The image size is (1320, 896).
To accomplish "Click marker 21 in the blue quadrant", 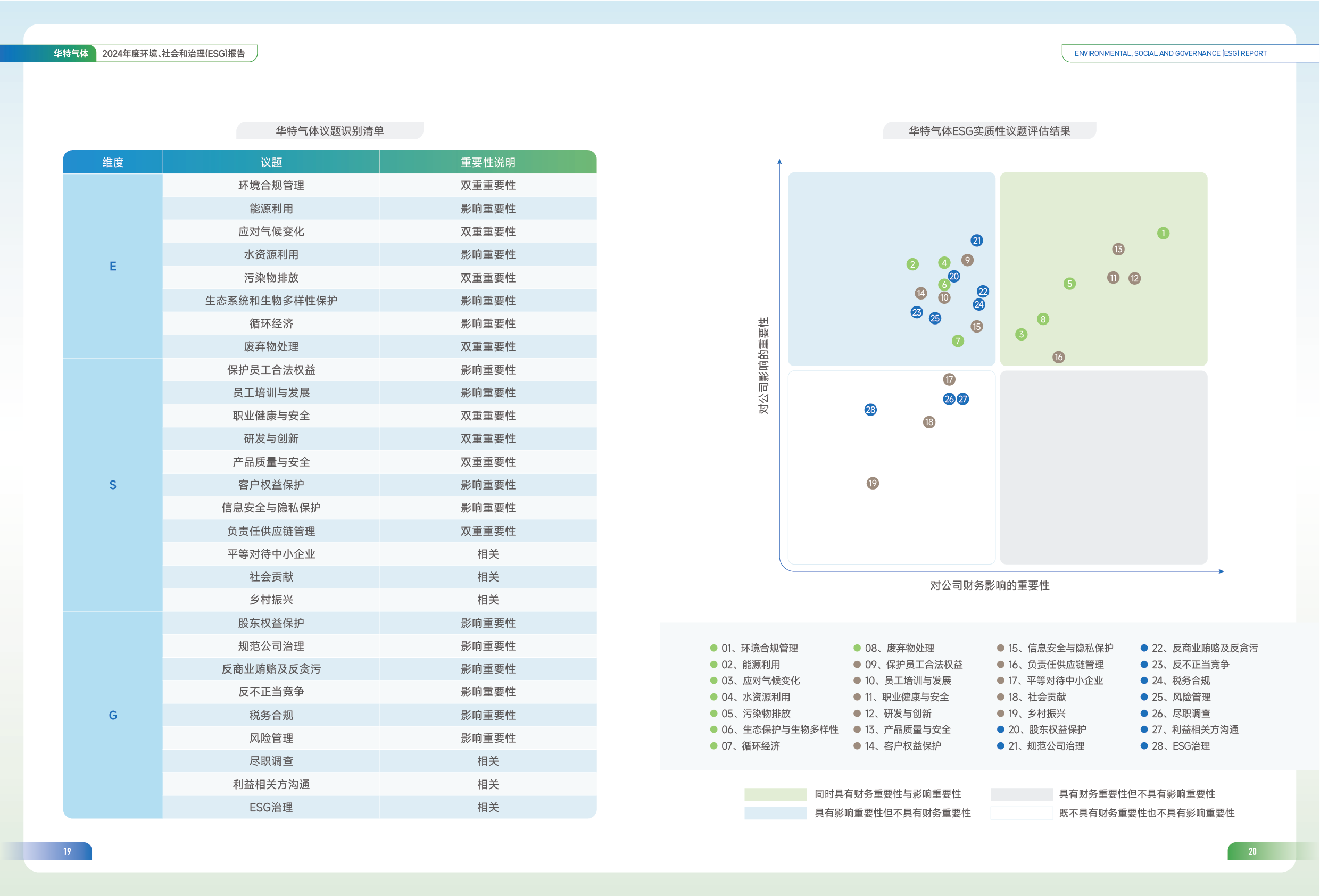I will coord(976,240).
